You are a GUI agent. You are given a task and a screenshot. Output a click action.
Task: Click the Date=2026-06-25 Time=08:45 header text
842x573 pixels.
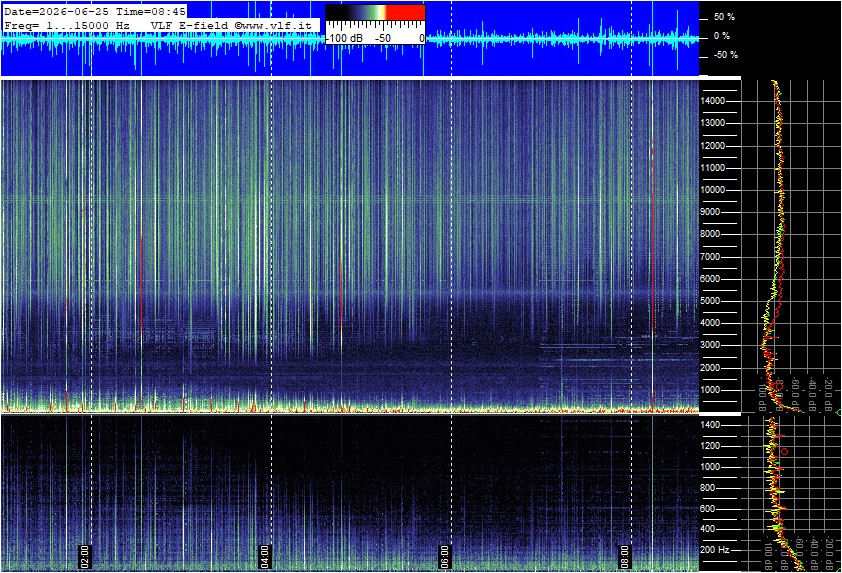pyautogui.click(x=95, y=11)
